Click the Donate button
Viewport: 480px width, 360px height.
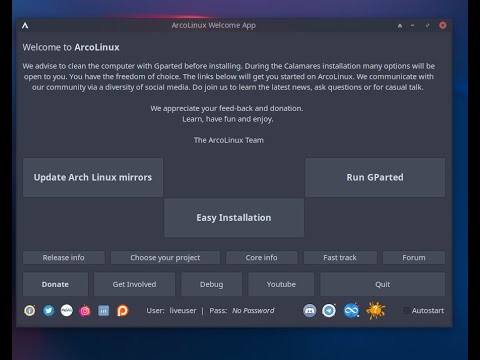click(55, 284)
